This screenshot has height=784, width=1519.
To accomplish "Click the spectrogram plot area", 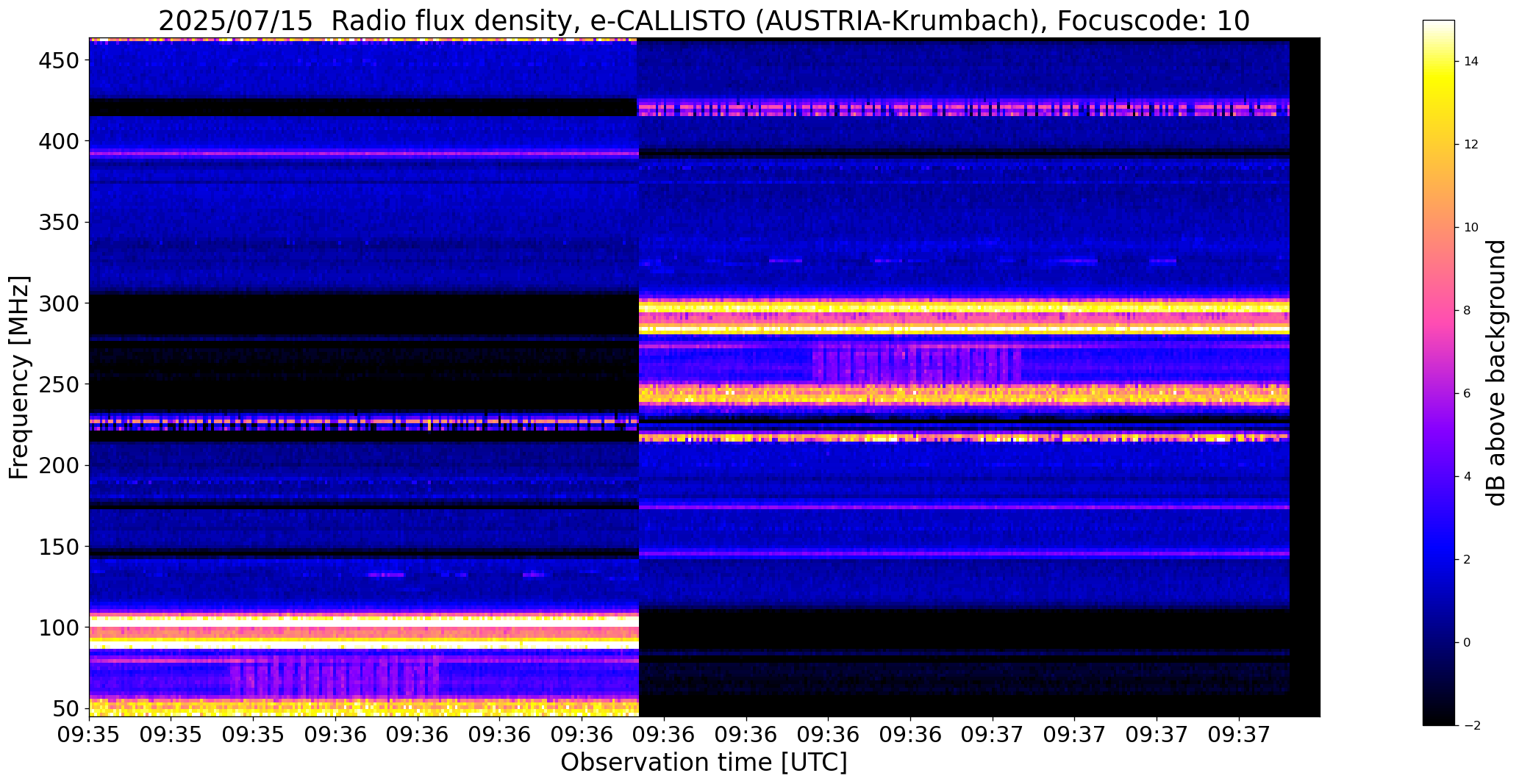I will click(x=704, y=377).
